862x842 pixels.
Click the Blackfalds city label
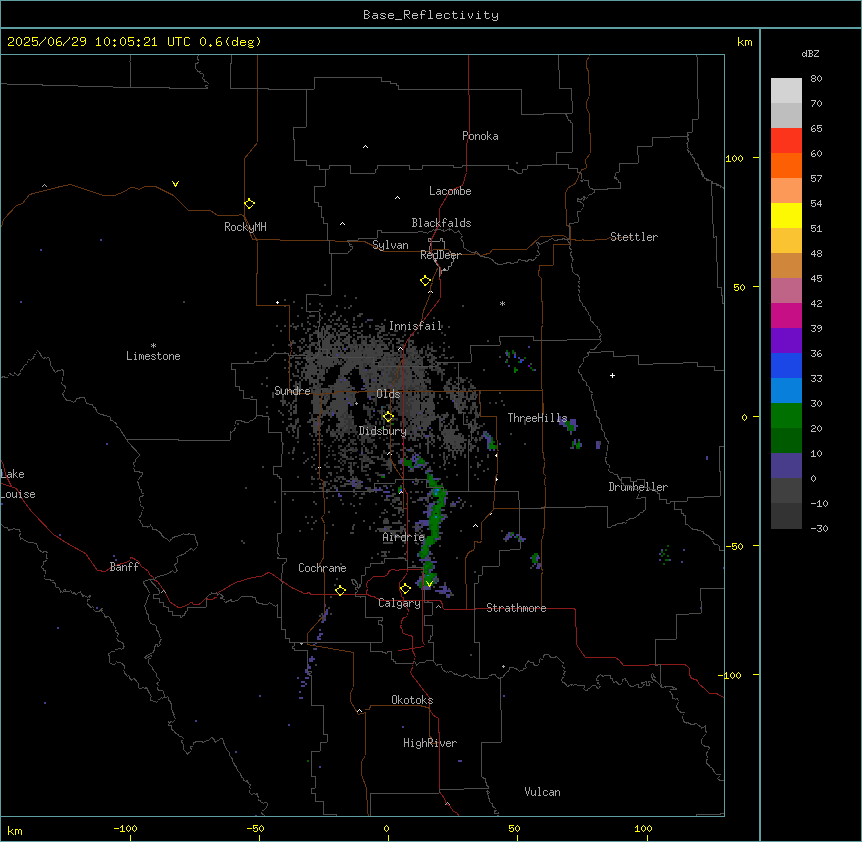pos(441,223)
